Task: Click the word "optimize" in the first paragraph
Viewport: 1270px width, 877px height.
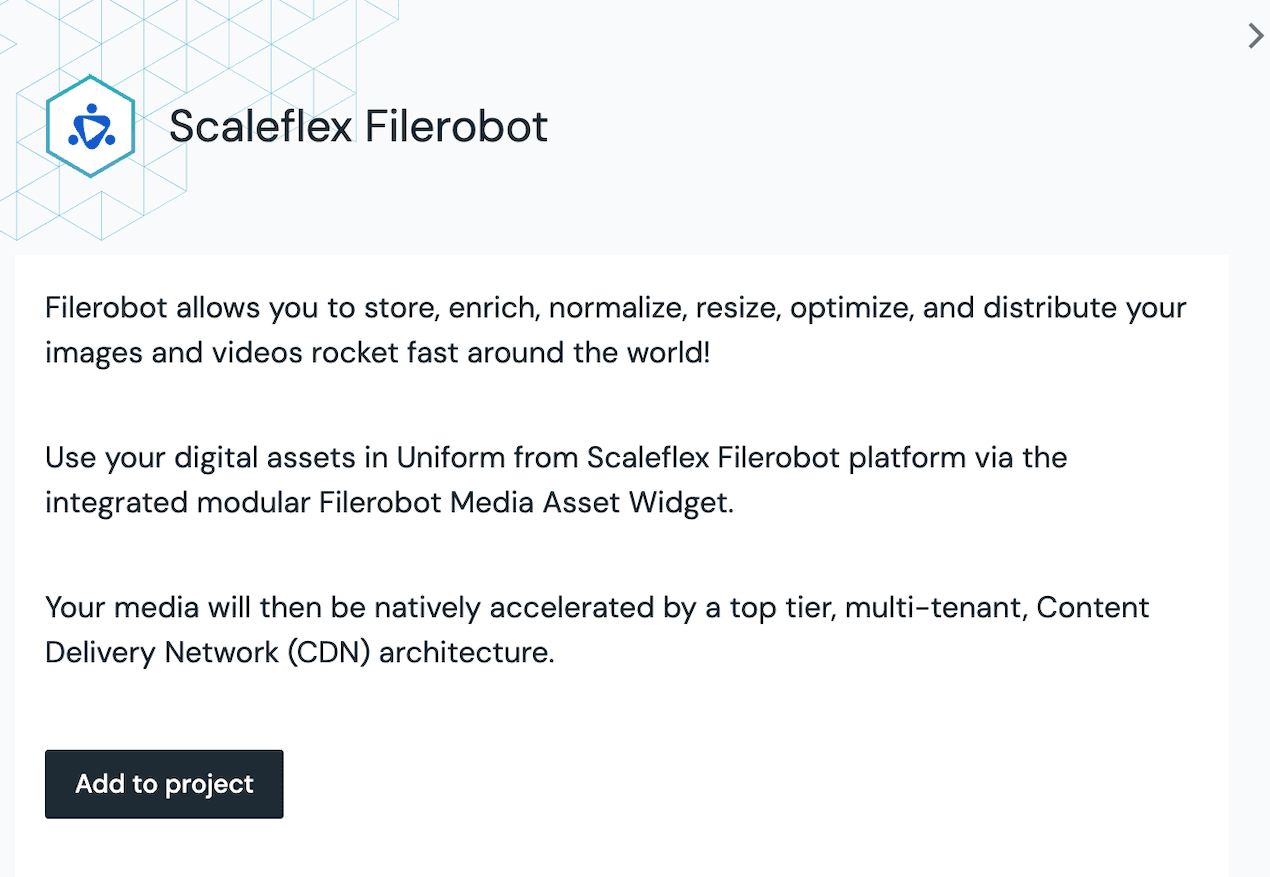Action: [848, 307]
